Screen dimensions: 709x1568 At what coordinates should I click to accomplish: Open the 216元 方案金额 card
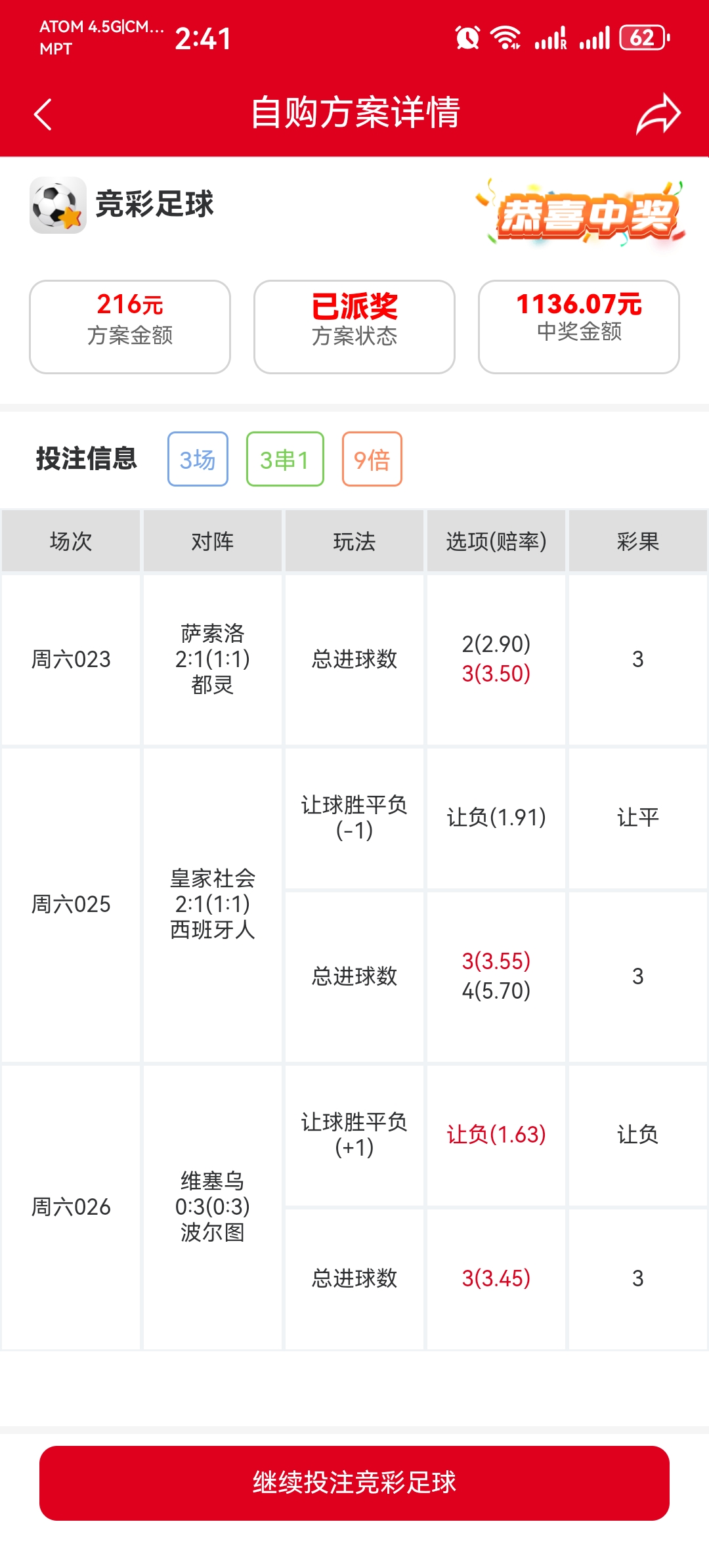coord(130,327)
